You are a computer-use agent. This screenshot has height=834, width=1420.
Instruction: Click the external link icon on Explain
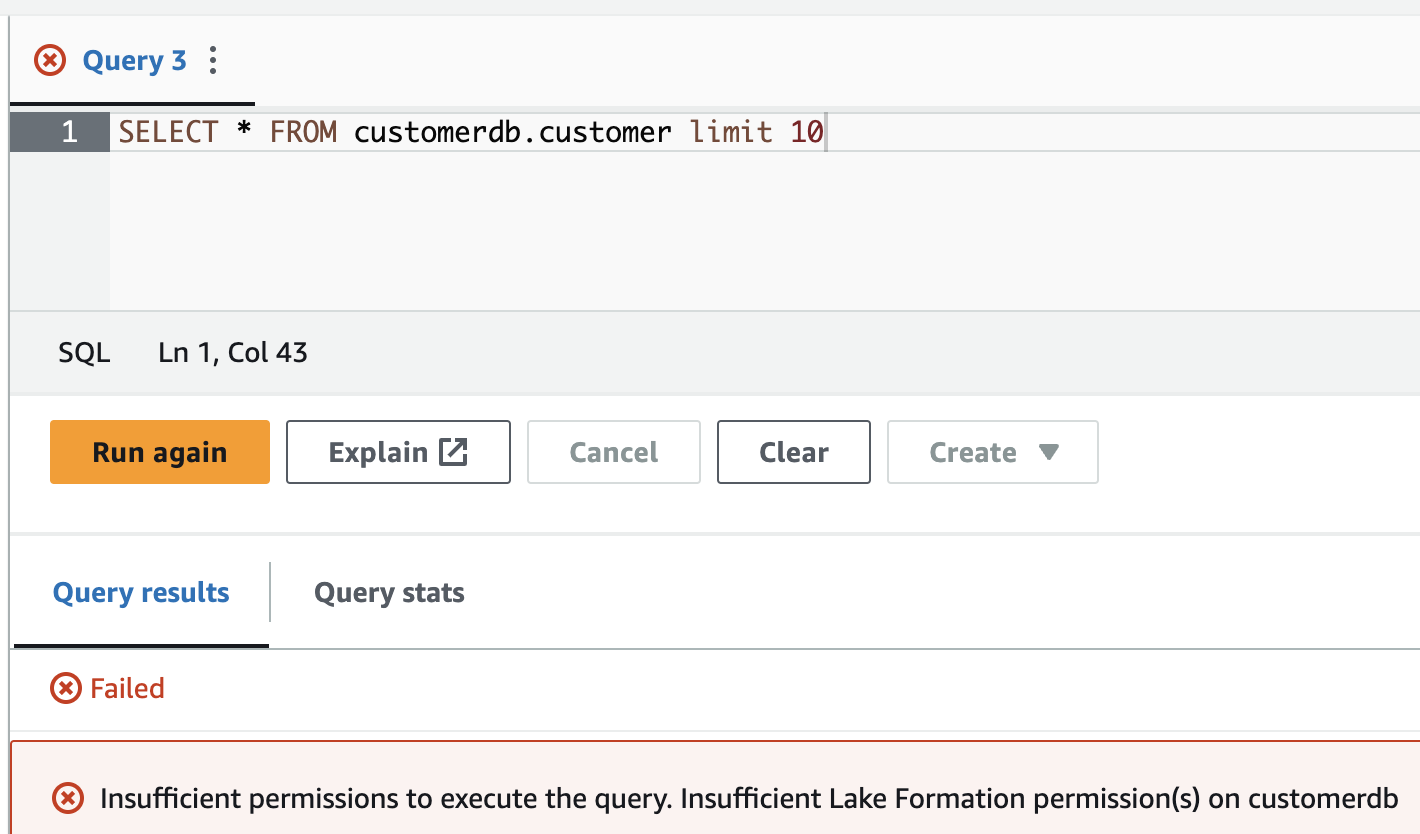click(x=453, y=452)
